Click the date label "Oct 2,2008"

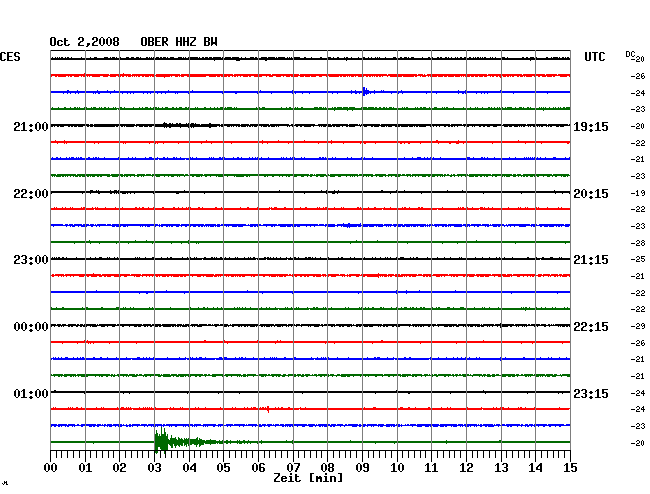(x=84, y=42)
